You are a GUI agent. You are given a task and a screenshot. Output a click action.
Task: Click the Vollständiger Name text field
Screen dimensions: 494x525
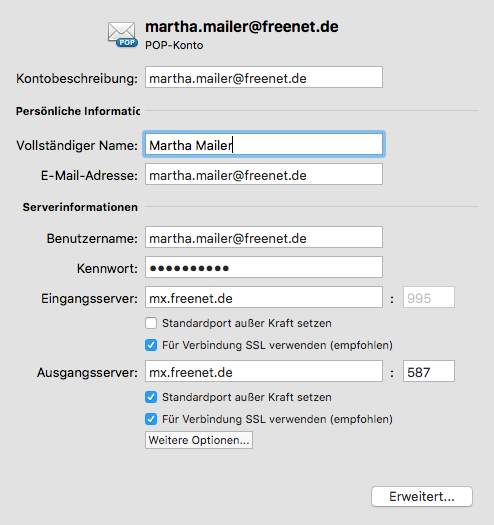tap(264, 144)
